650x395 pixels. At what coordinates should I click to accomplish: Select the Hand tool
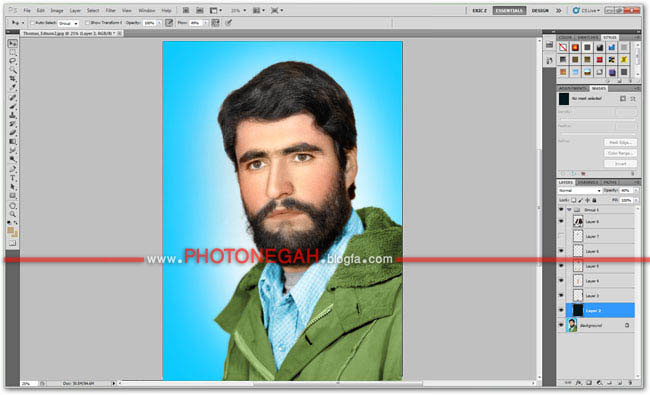[x=13, y=206]
